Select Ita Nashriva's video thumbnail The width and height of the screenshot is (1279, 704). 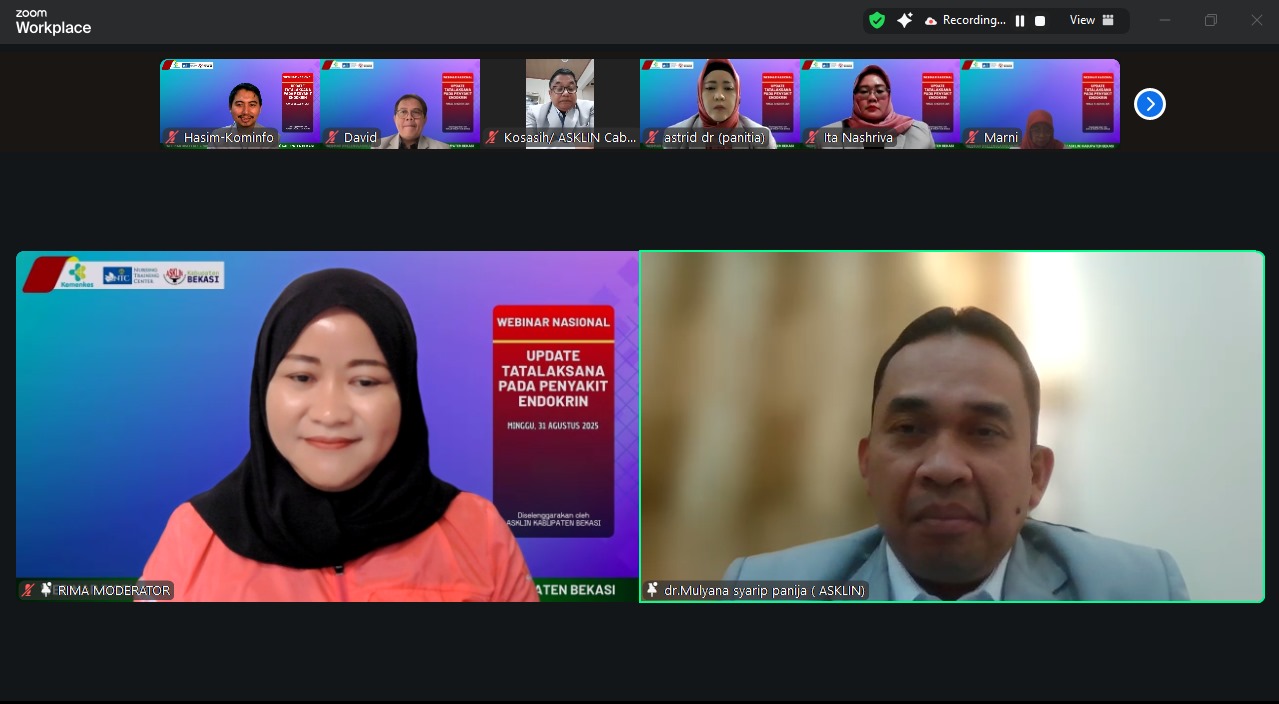point(879,100)
